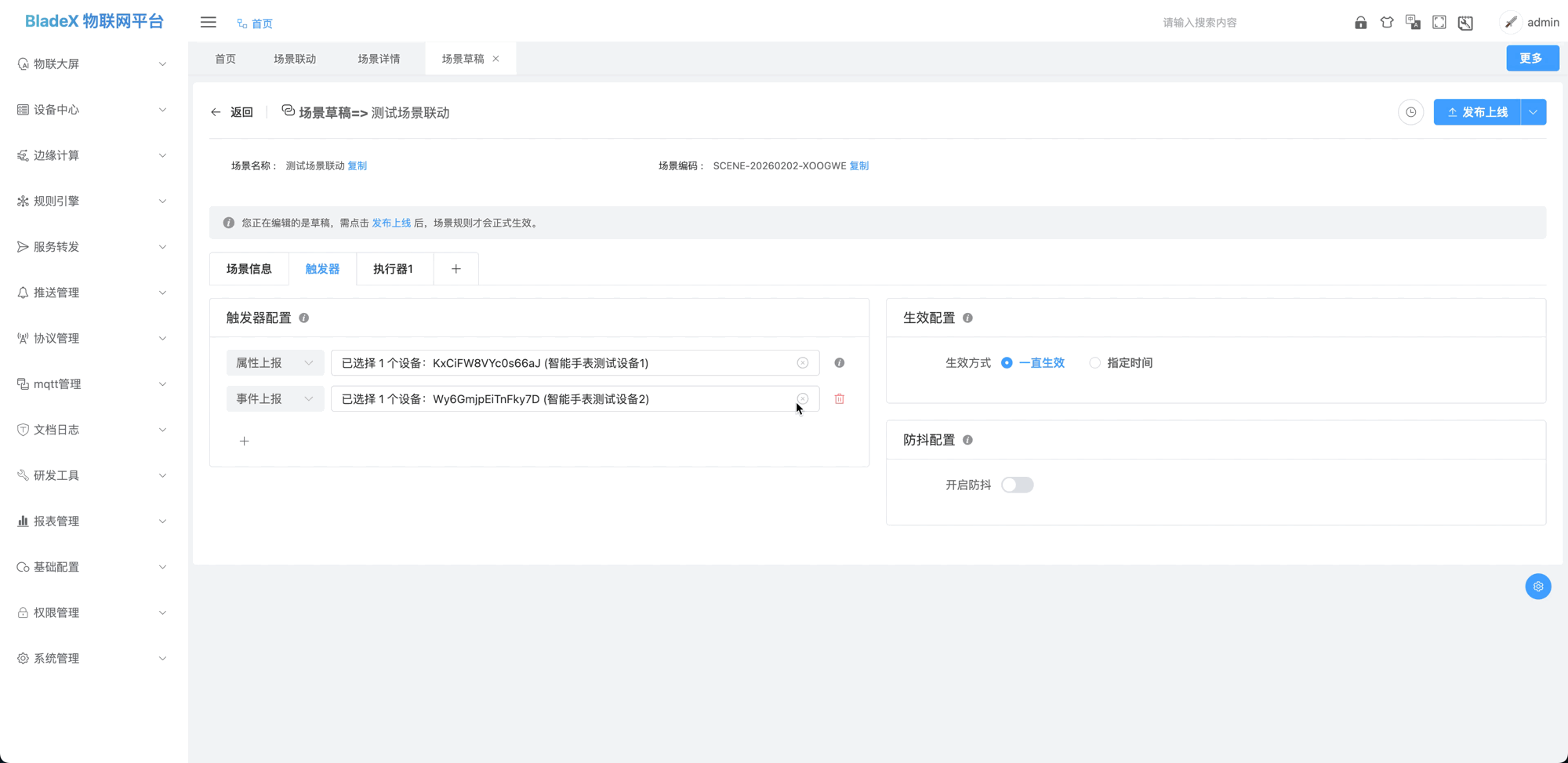Switch to the 场景信息 tab
Screen dimensions: 1568x763
point(249,268)
